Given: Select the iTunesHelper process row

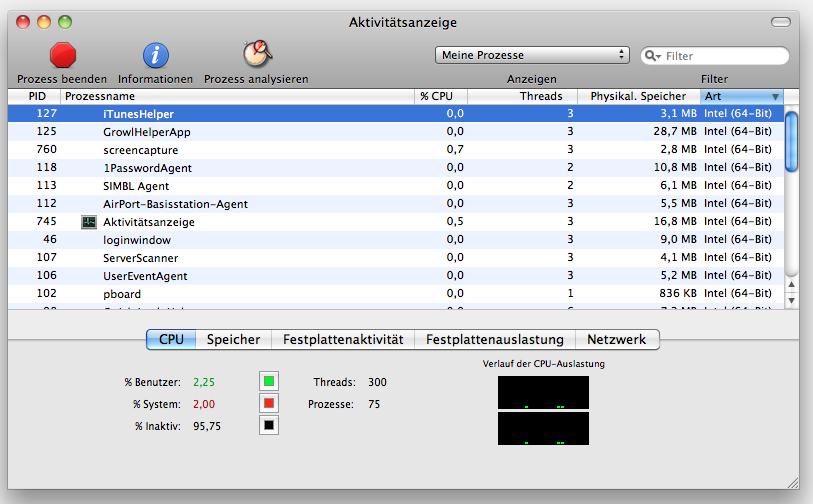Looking at the screenshot, I should click(396, 114).
